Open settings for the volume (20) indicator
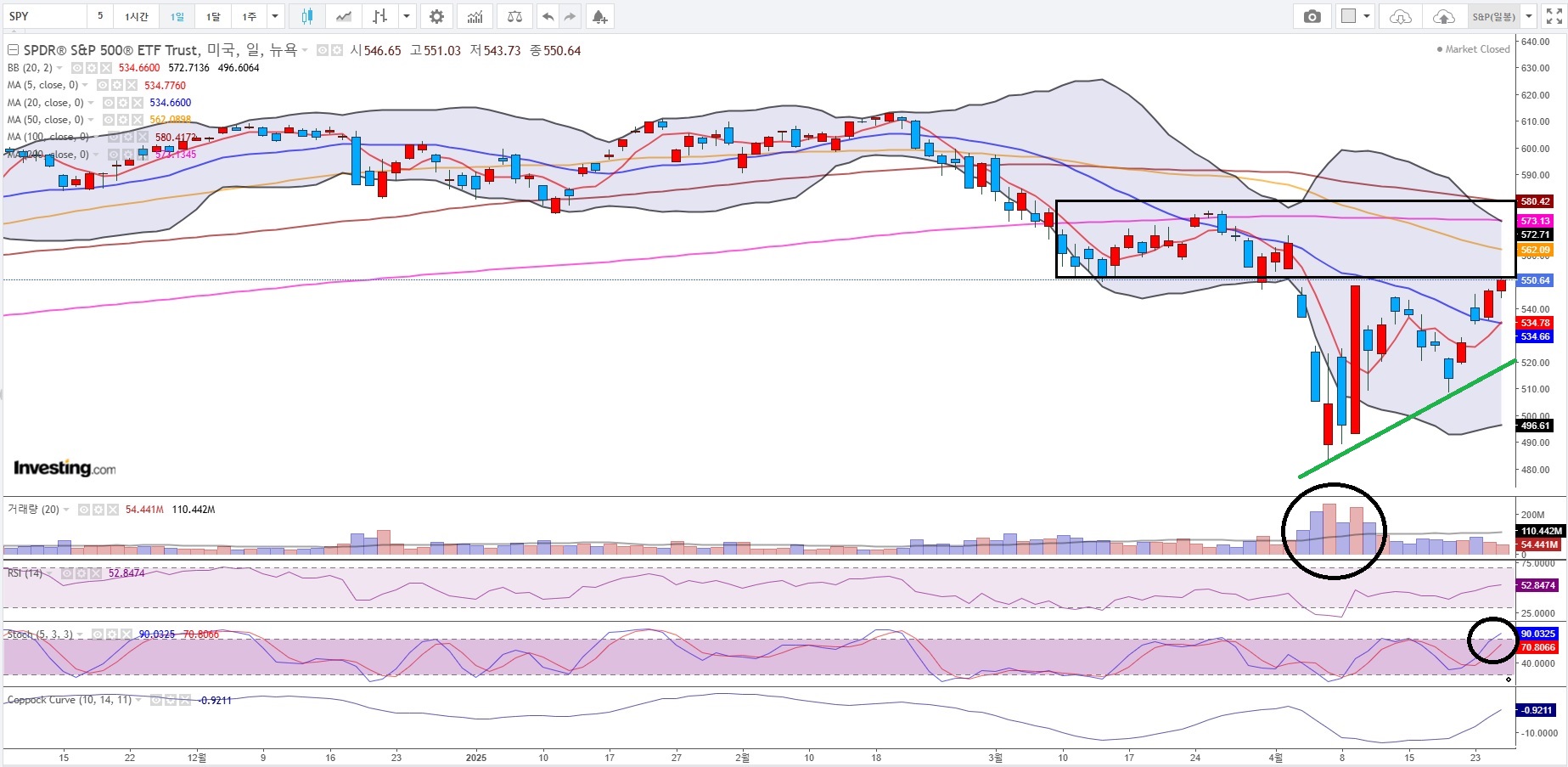The height and width of the screenshot is (767, 1568). [98, 510]
